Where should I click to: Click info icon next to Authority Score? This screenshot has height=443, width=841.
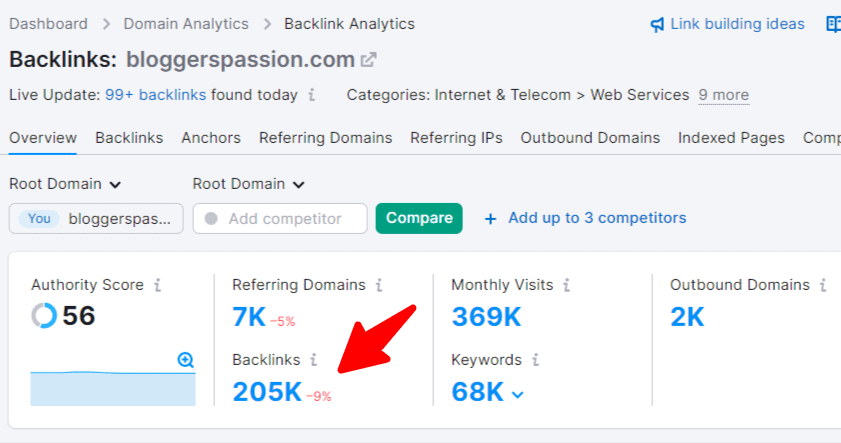click(x=157, y=285)
